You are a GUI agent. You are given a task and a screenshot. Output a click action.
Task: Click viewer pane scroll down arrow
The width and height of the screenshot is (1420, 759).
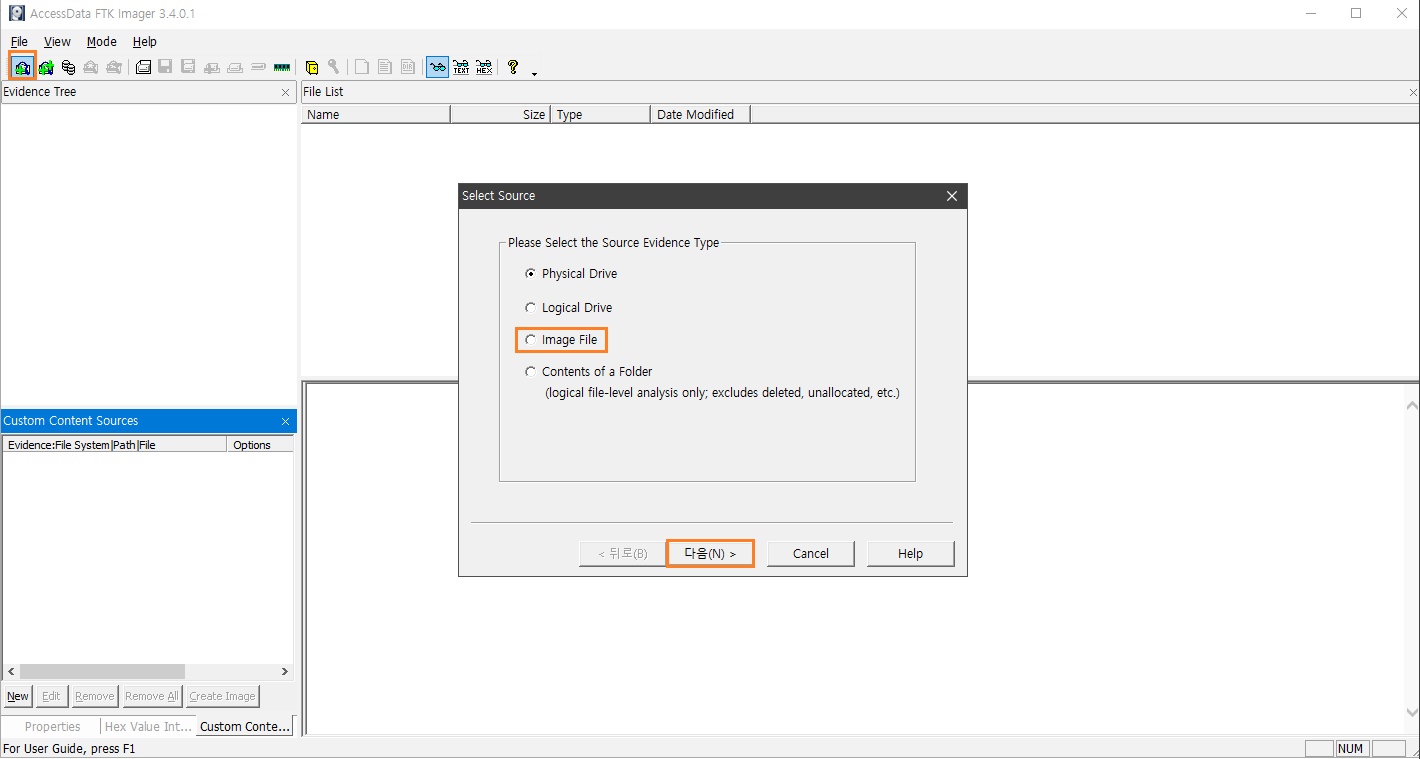[x=1412, y=713]
